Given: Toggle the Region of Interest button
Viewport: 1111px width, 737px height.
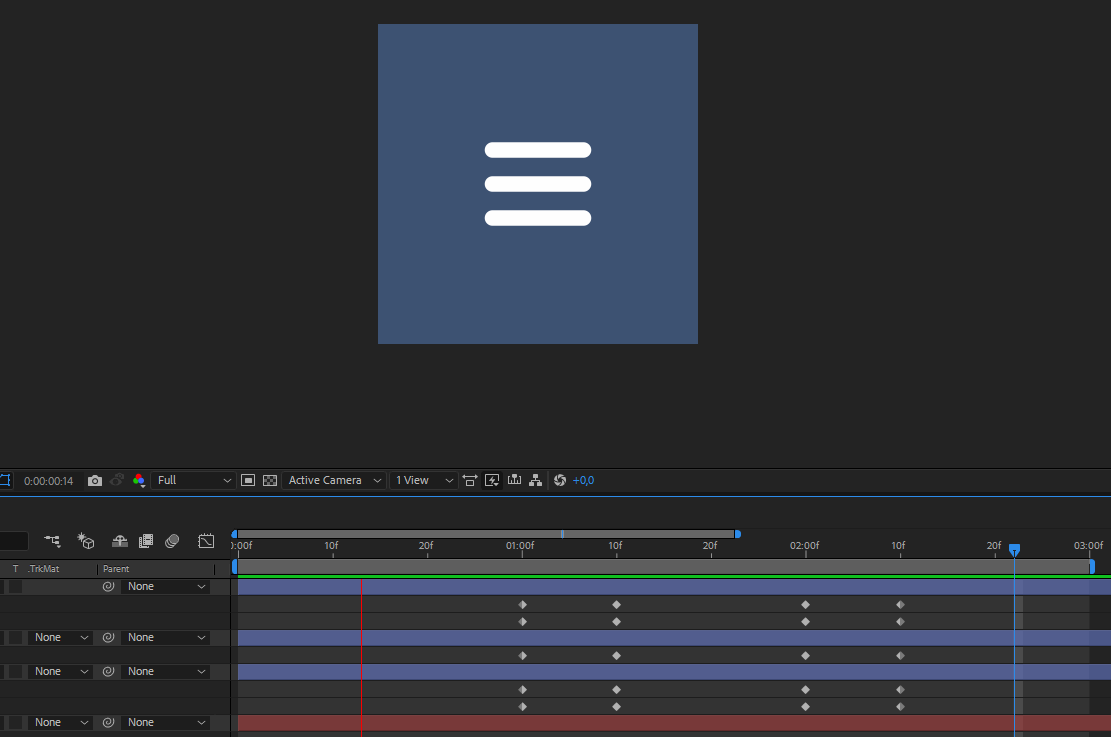Looking at the screenshot, I should [x=248, y=481].
